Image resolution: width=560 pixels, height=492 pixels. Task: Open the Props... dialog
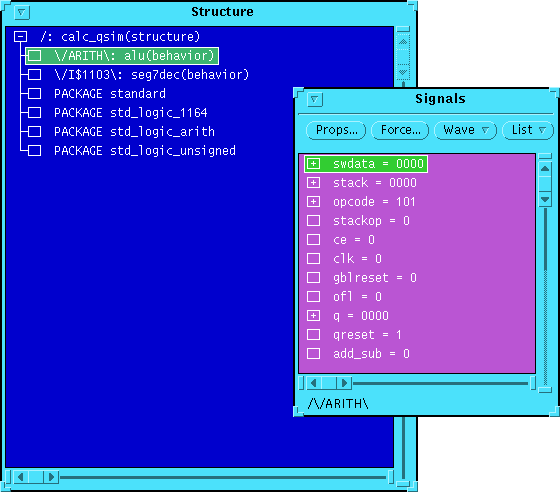(336, 130)
